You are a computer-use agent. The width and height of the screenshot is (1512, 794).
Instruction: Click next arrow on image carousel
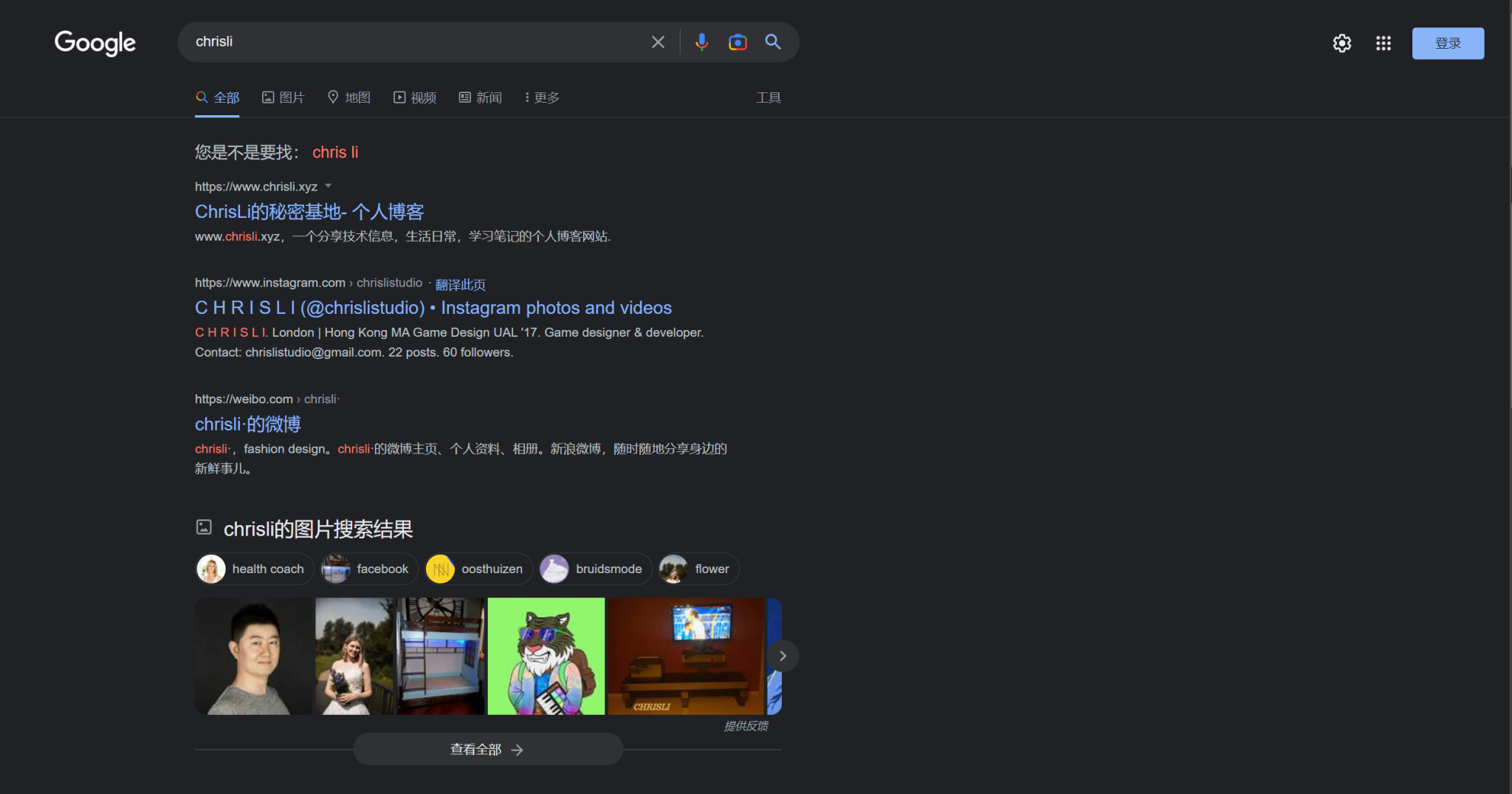coord(783,656)
